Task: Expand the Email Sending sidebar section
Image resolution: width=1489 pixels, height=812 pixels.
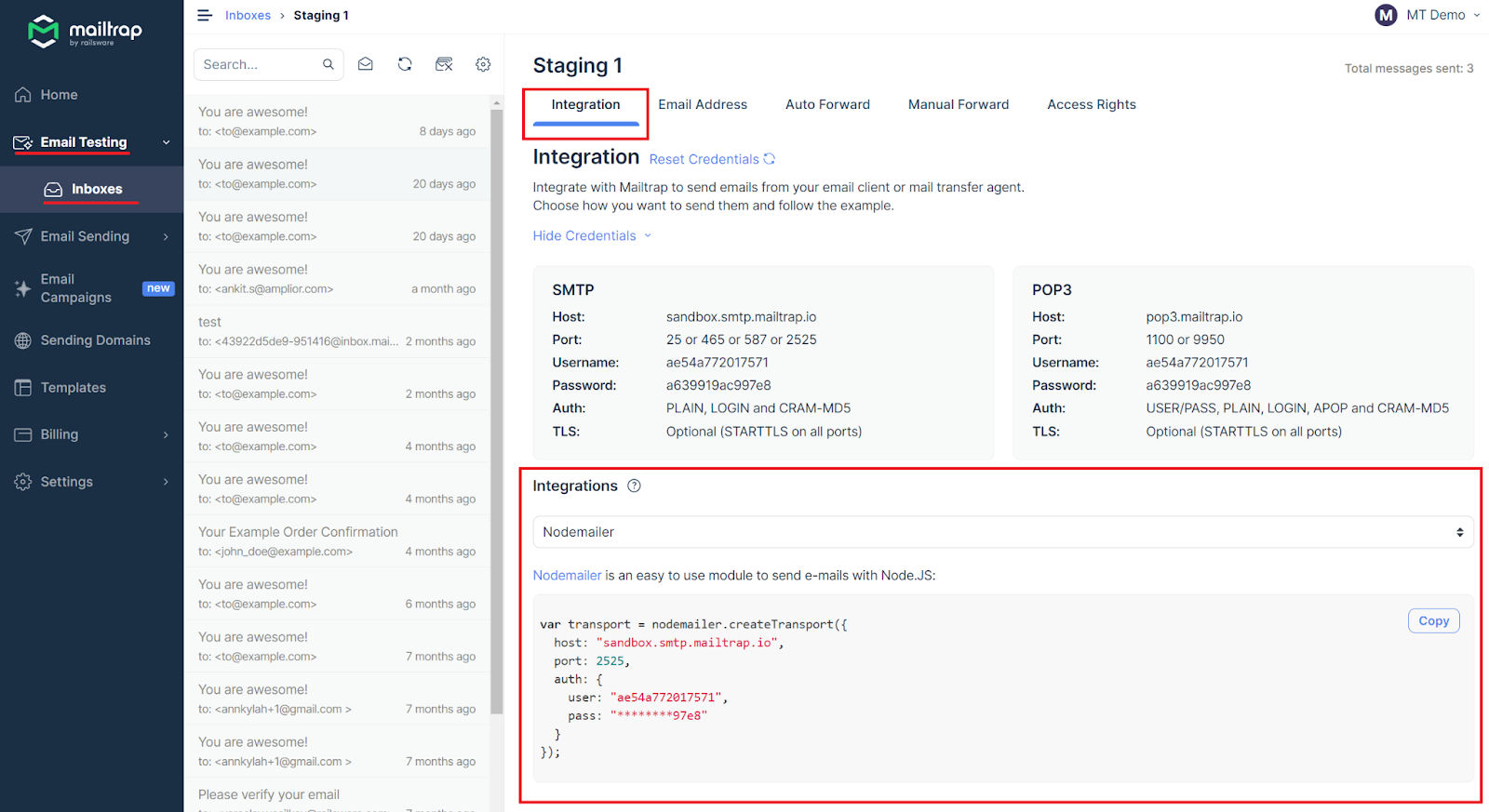Action: (x=91, y=236)
